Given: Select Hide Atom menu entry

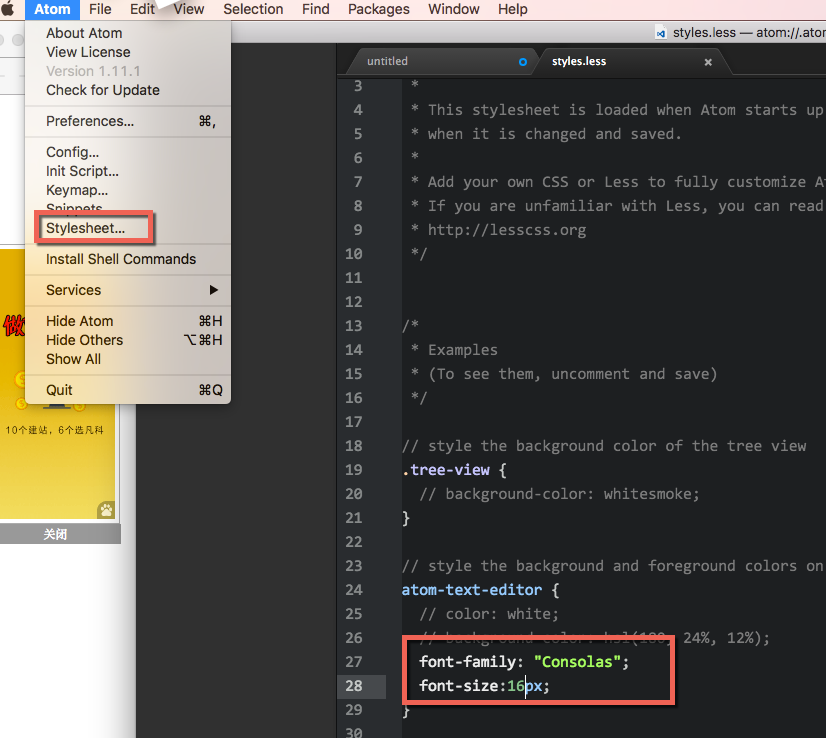Looking at the screenshot, I should point(128,321).
